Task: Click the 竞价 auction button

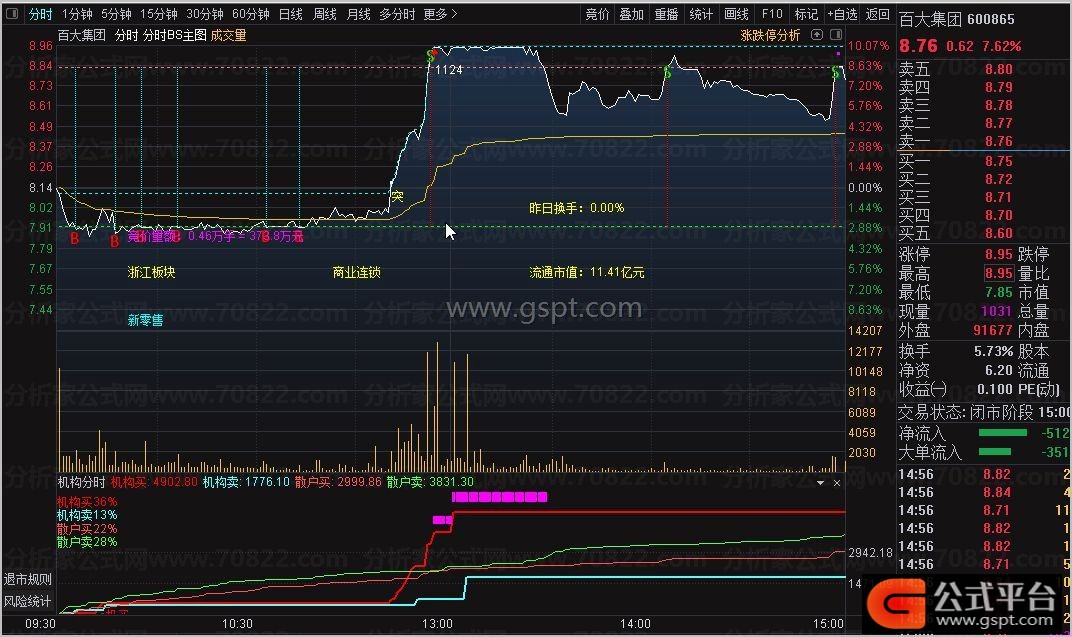Action: 598,14
